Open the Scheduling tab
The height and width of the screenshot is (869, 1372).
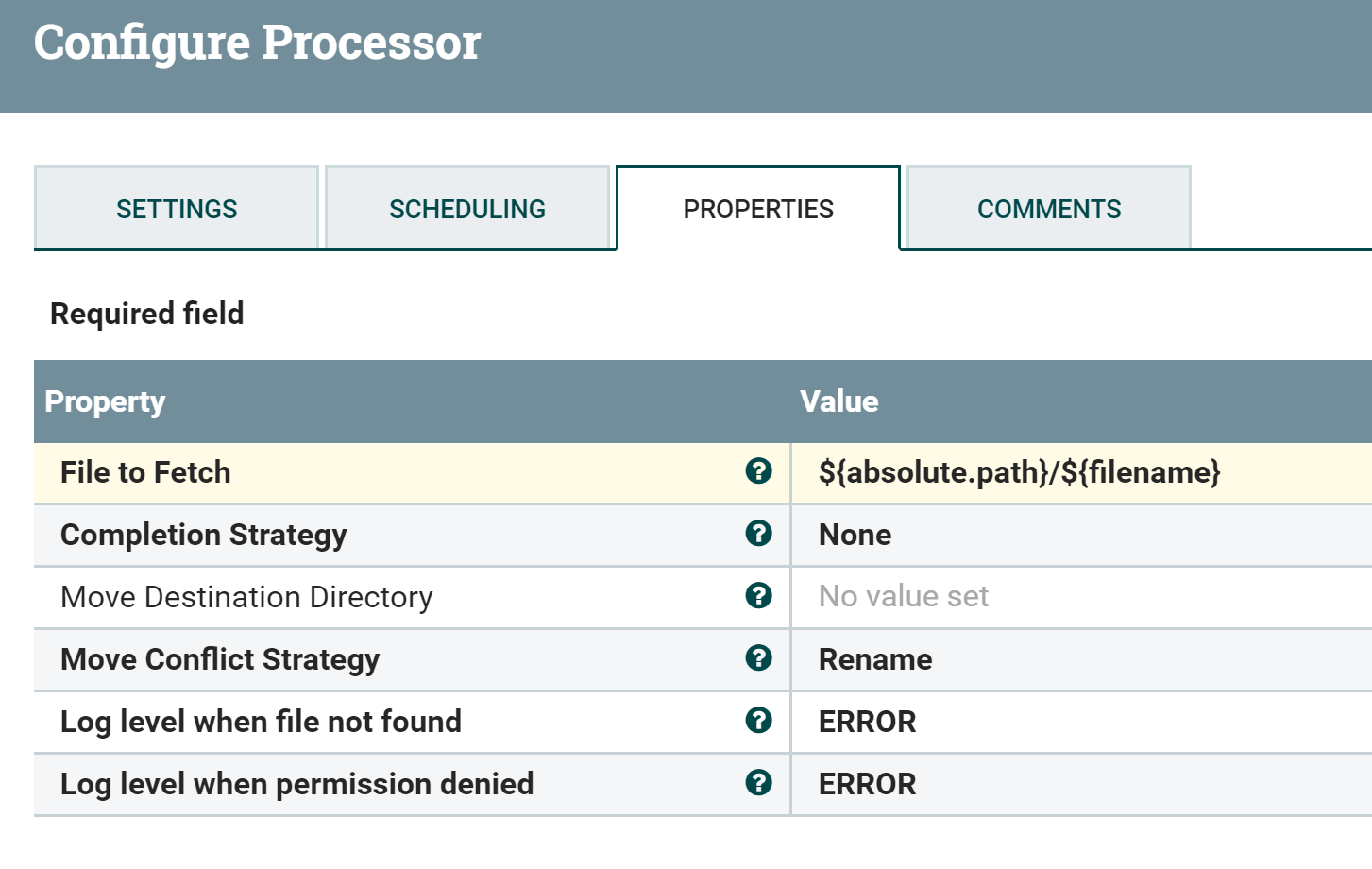coord(467,208)
